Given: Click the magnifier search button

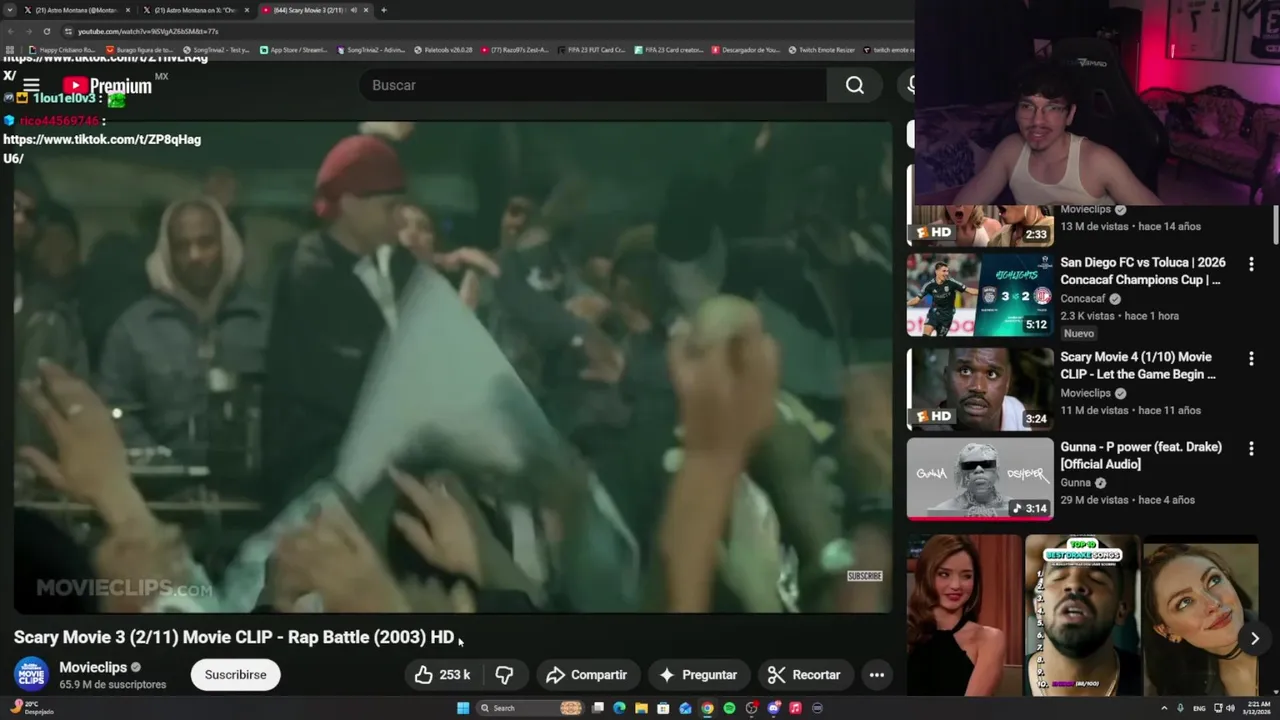Looking at the screenshot, I should 855,85.
